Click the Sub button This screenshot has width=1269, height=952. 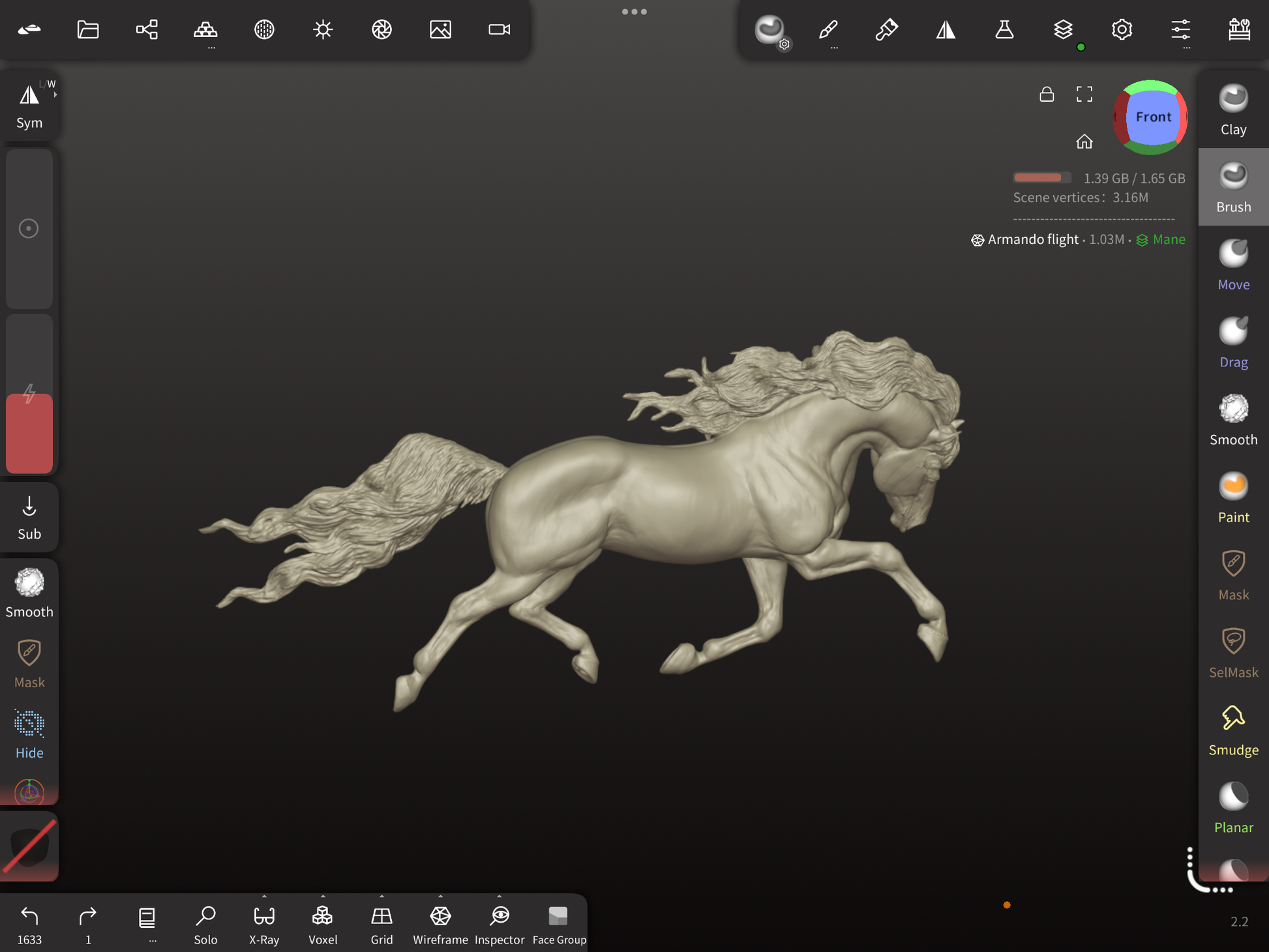(29, 518)
